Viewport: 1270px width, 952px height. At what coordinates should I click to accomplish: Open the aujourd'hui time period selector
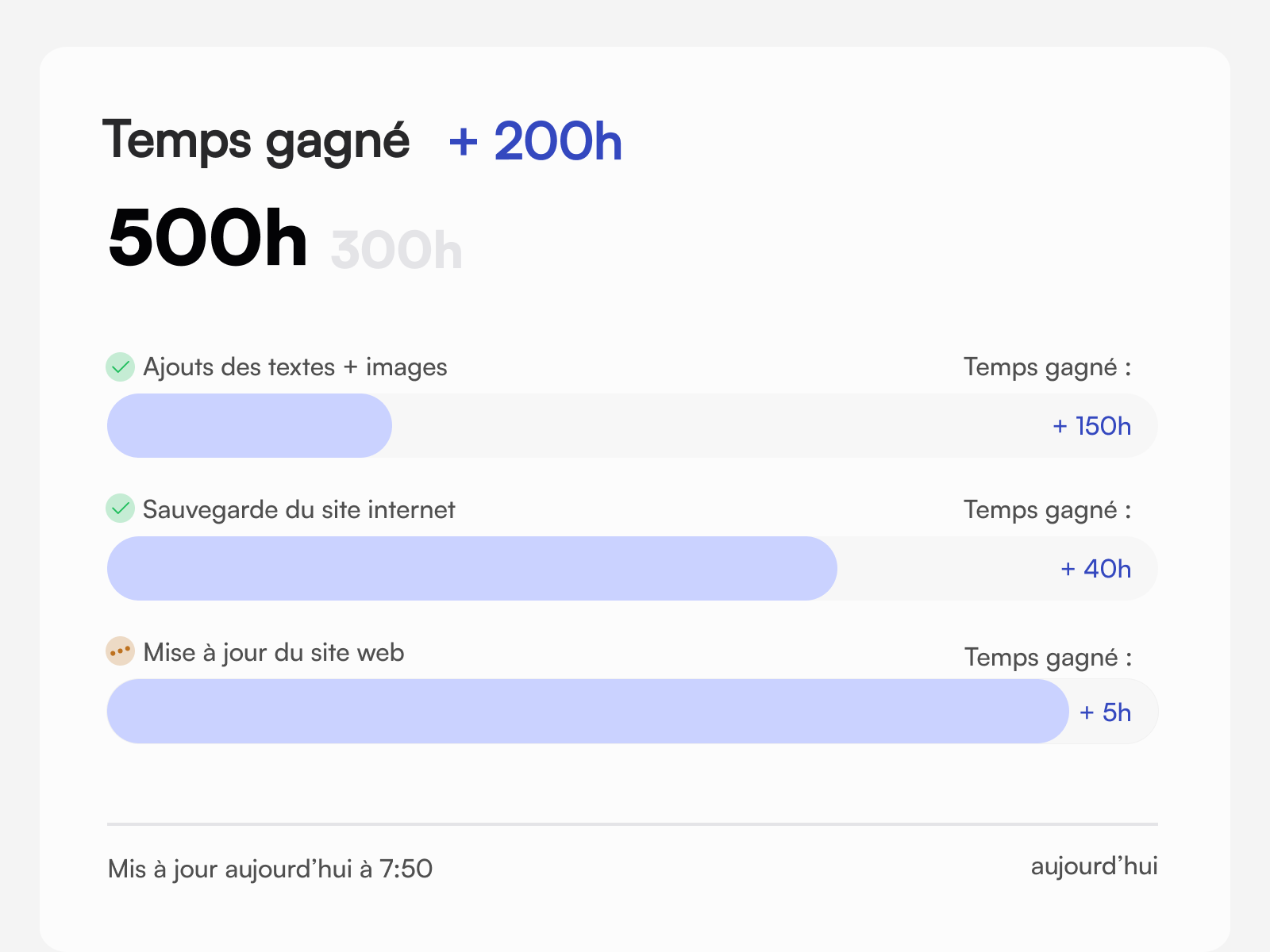pos(1095,866)
